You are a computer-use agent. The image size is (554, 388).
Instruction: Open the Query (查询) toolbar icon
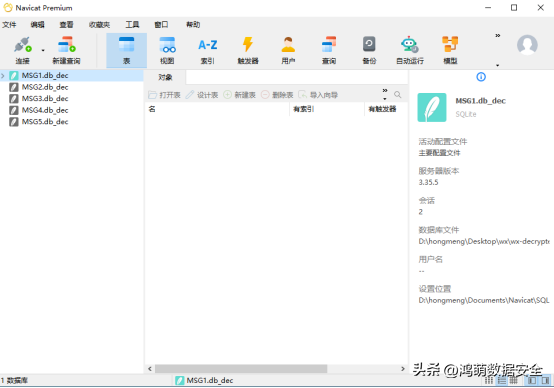pyautogui.click(x=329, y=51)
